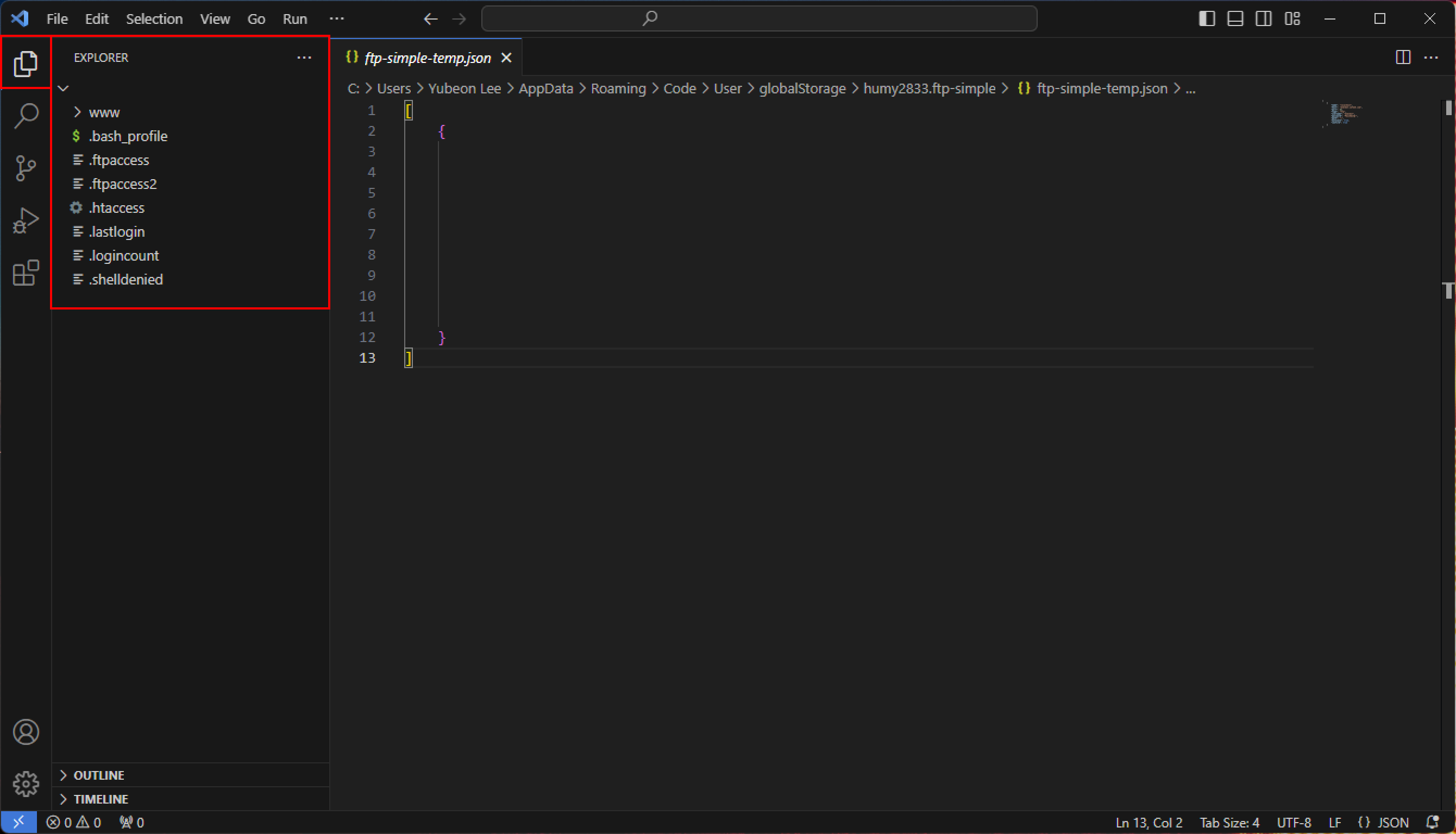Expand the TIMELINE section

coord(101,799)
